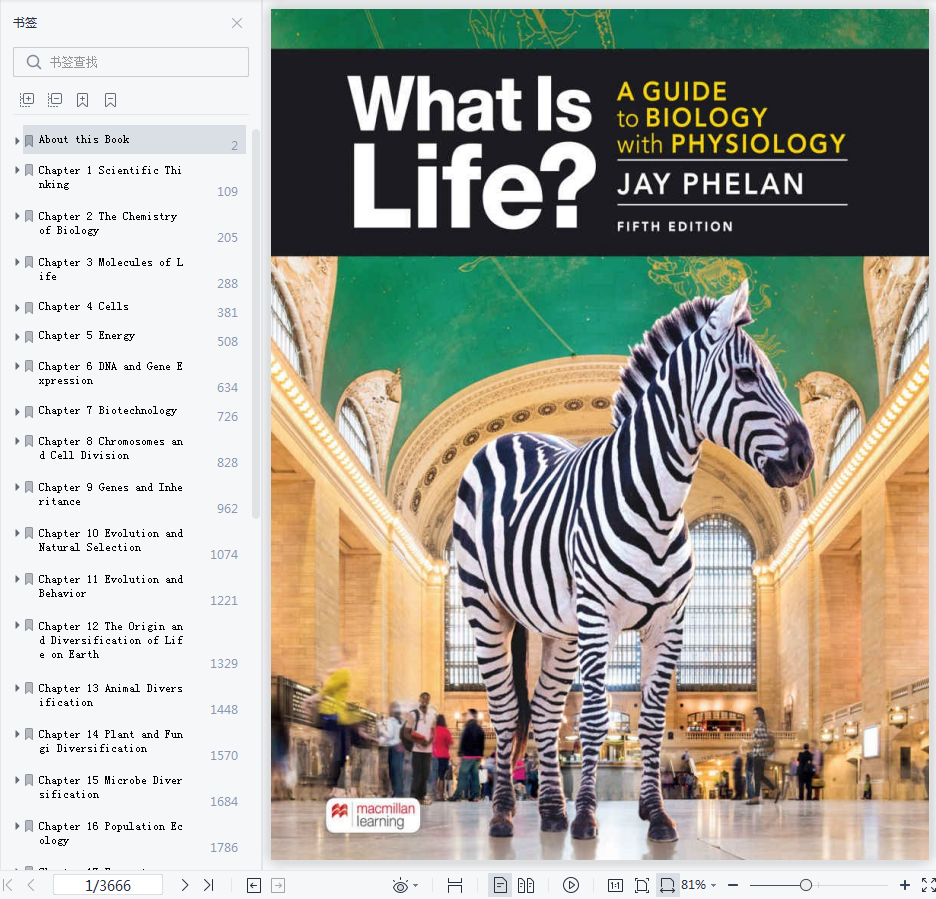Expand all bookmarks in the panel
This screenshot has height=899, width=936.
[x=27, y=100]
